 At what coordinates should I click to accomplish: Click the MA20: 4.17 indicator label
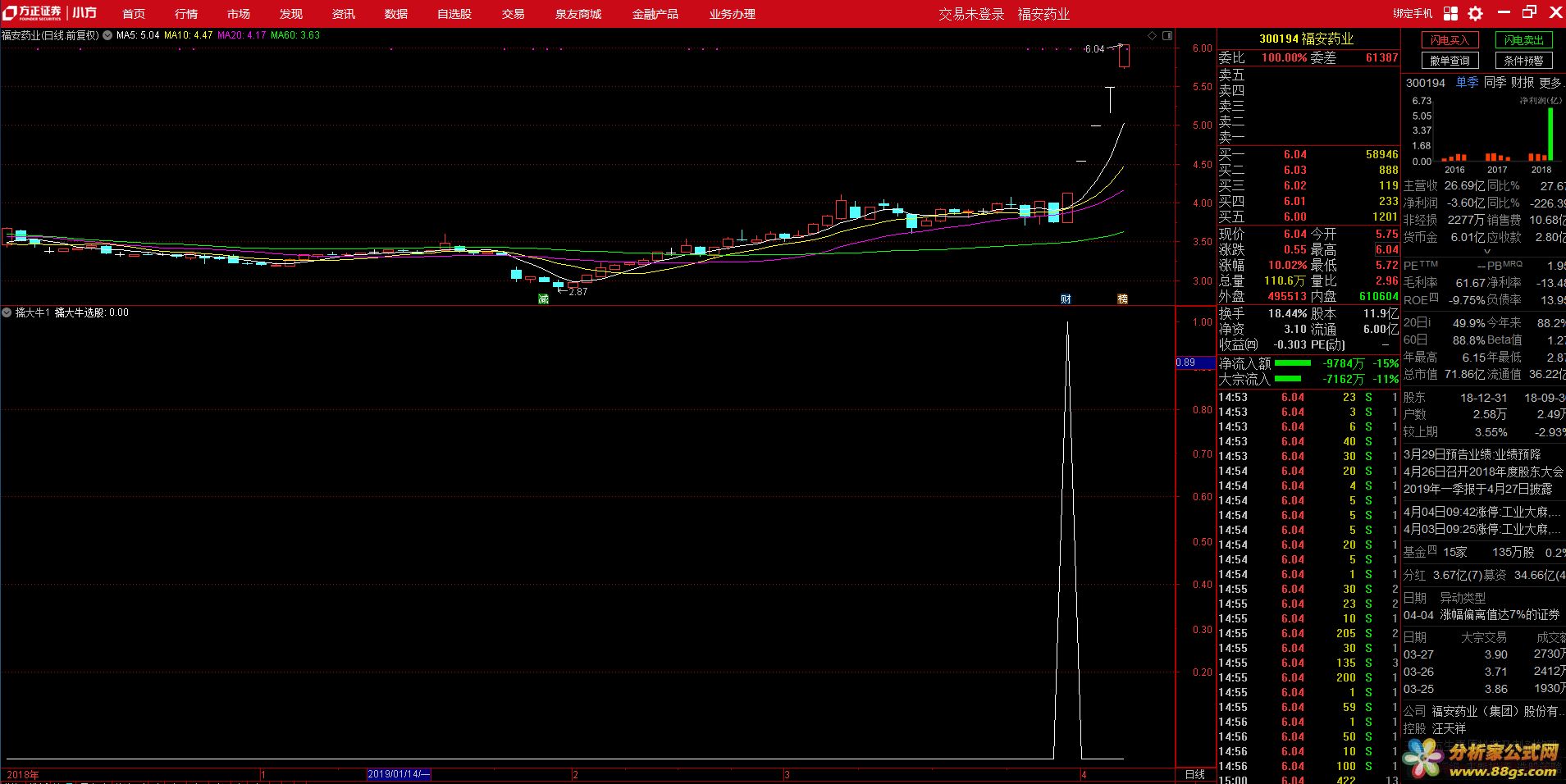pyautogui.click(x=242, y=36)
